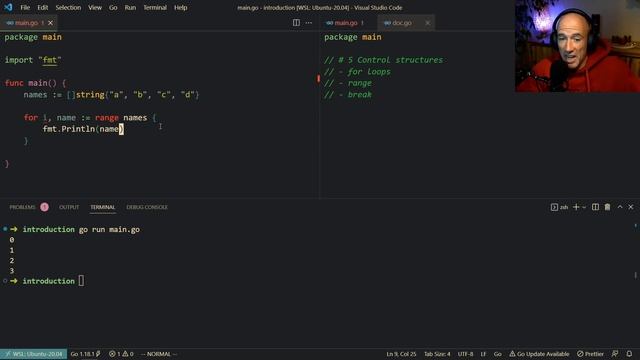
Task: Click the Problems count badge
Action: (x=44, y=207)
